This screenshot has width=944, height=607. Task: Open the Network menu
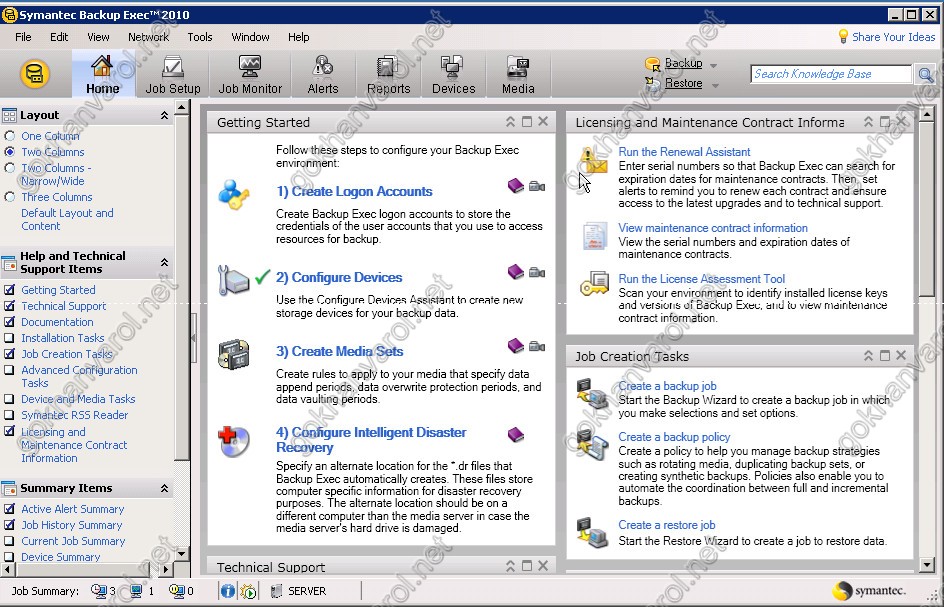(x=148, y=37)
